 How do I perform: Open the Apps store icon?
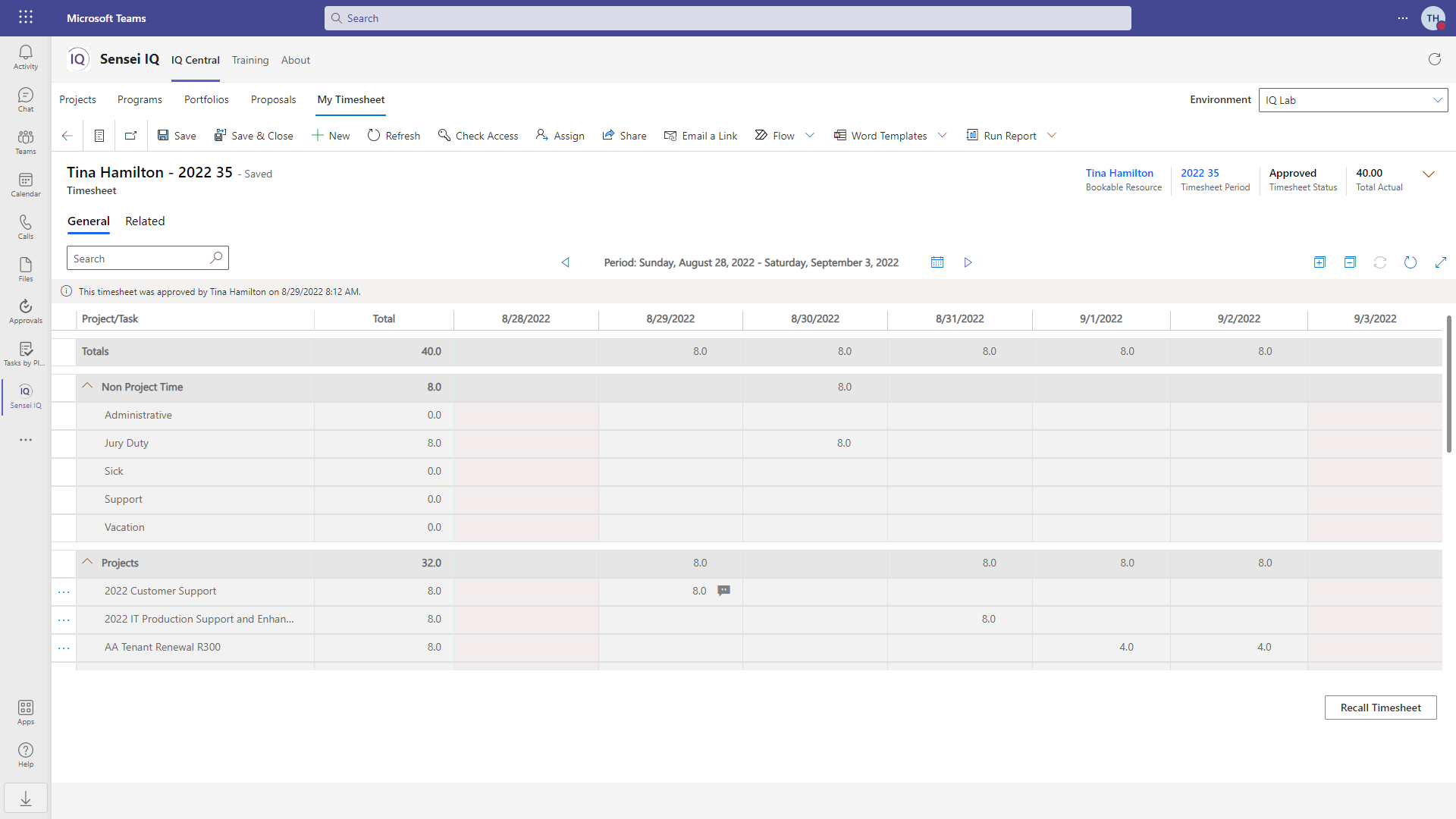coord(25,712)
